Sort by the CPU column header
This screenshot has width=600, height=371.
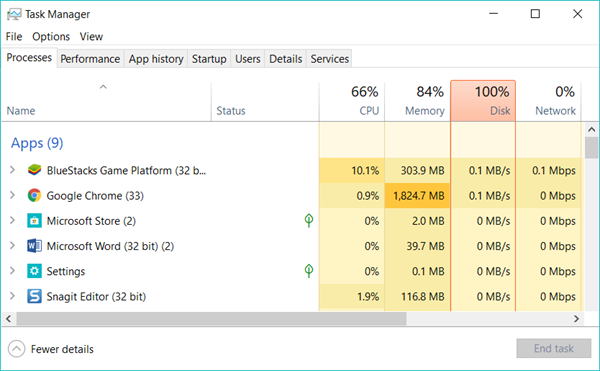point(352,102)
